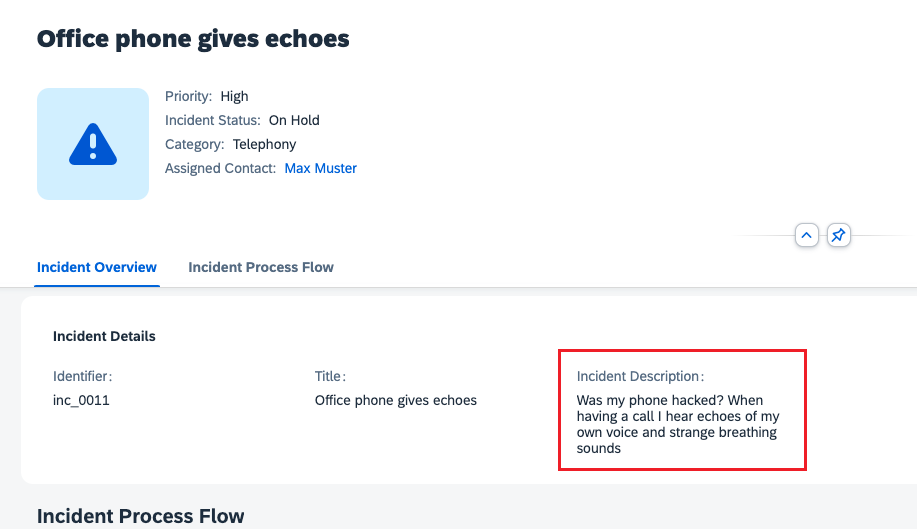Switch to the Incident Process Flow tab
The image size is (917, 529).
261,267
